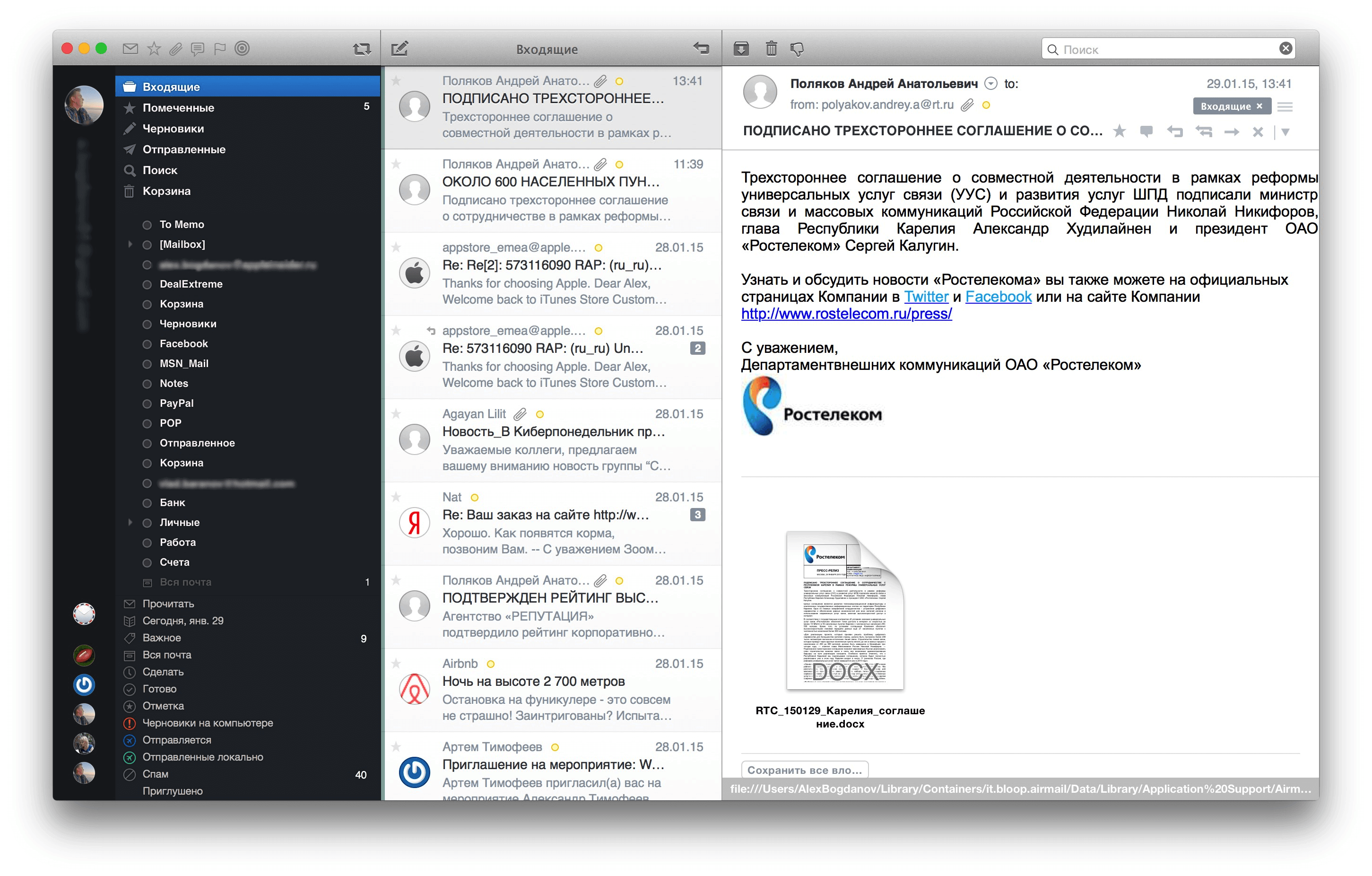Image resolution: width=1372 pixels, height=876 pixels.
Task: Open more actions dropdown arrow in message header
Action: (1285, 132)
